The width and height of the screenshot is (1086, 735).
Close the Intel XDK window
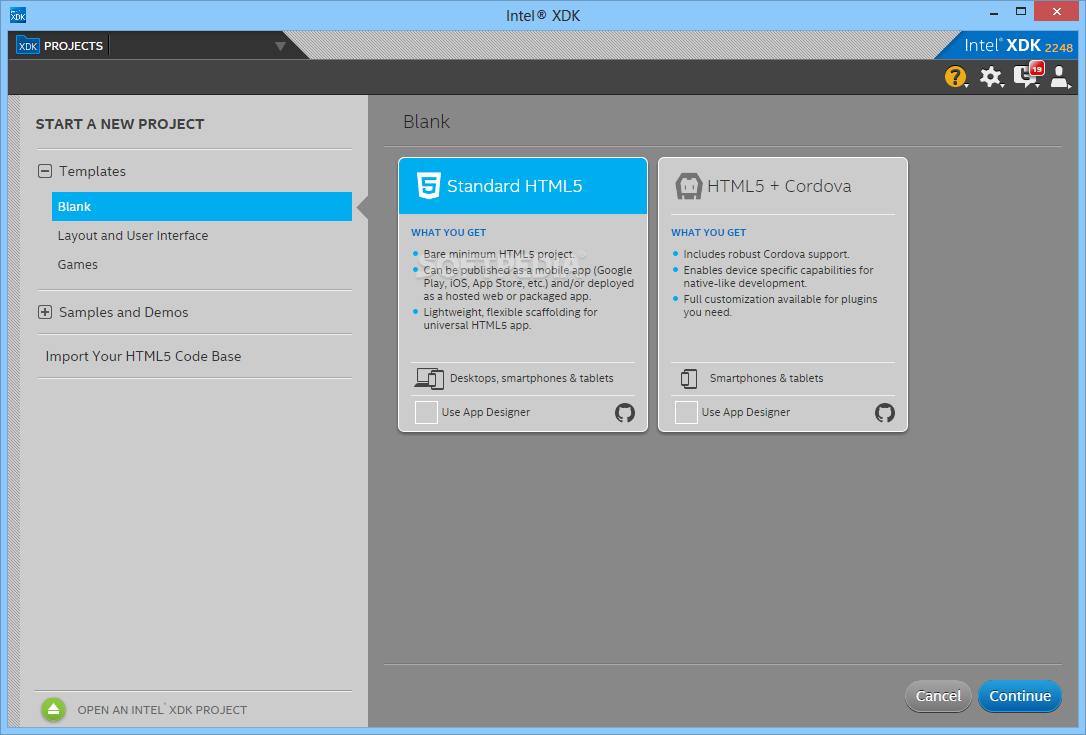pyautogui.click(x=1056, y=11)
